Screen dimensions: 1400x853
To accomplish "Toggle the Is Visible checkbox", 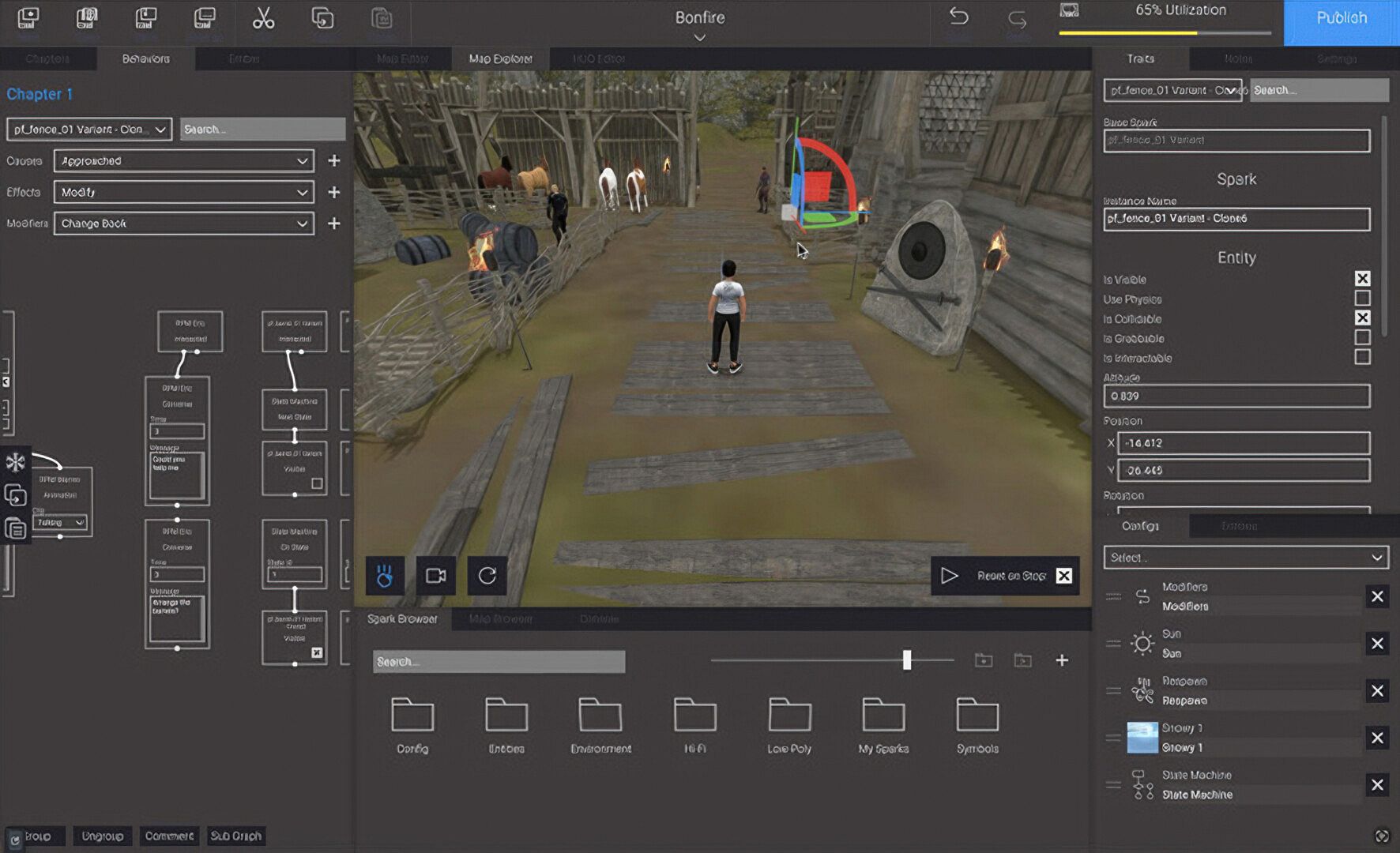I will (1362, 279).
